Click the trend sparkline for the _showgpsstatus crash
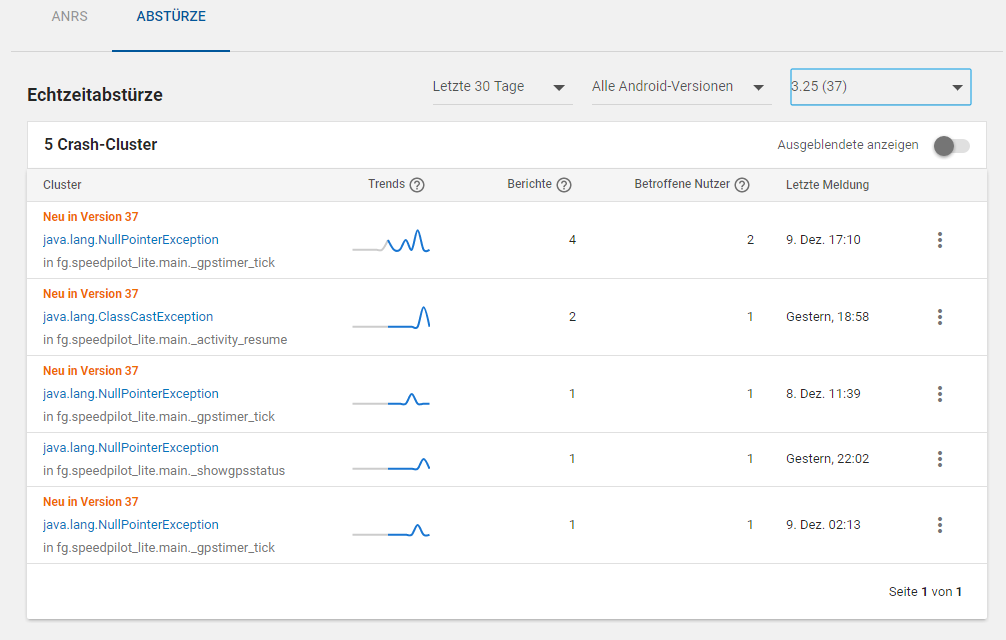Screen dimensions: 1006x640 point(391,464)
